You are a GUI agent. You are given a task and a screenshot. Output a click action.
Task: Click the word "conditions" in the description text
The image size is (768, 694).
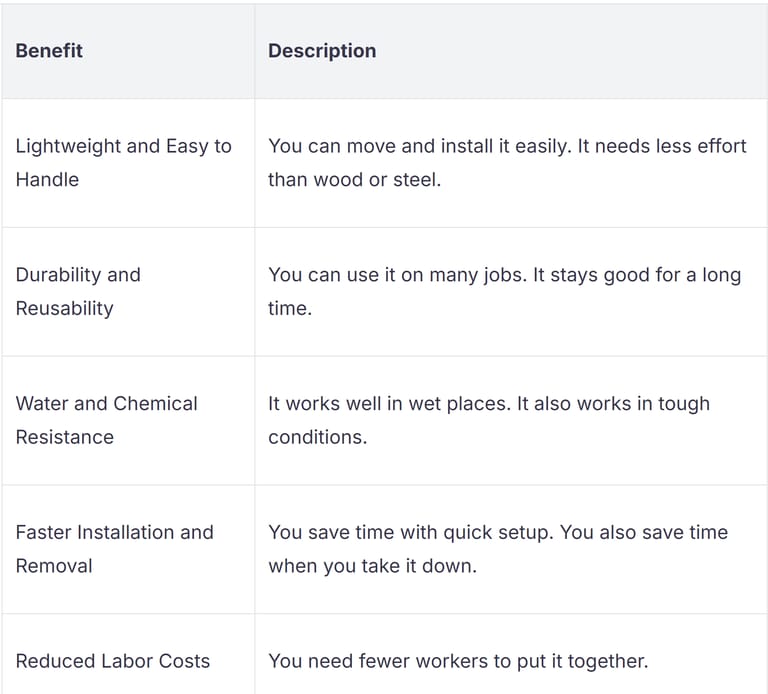coord(315,437)
